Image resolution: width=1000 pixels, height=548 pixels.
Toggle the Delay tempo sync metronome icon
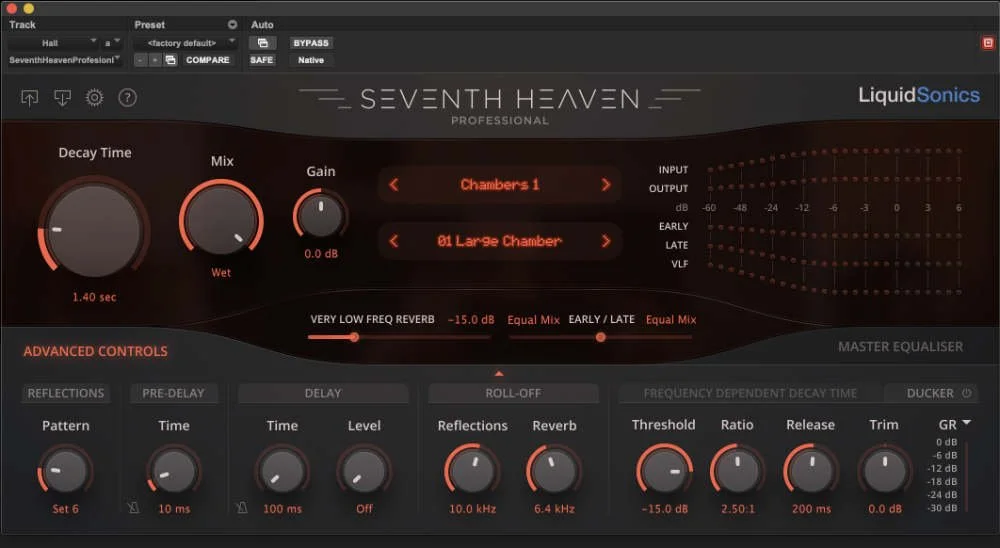click(242, 508)
